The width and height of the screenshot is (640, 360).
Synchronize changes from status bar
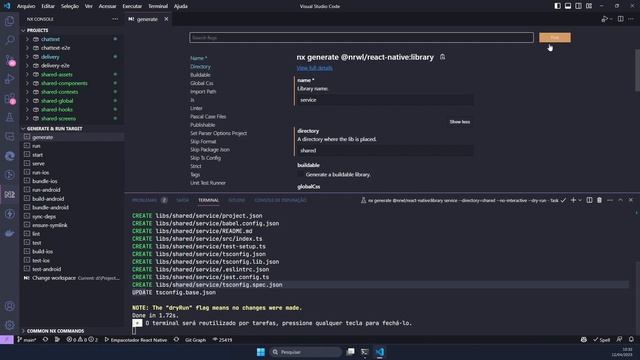click(45, 340)
